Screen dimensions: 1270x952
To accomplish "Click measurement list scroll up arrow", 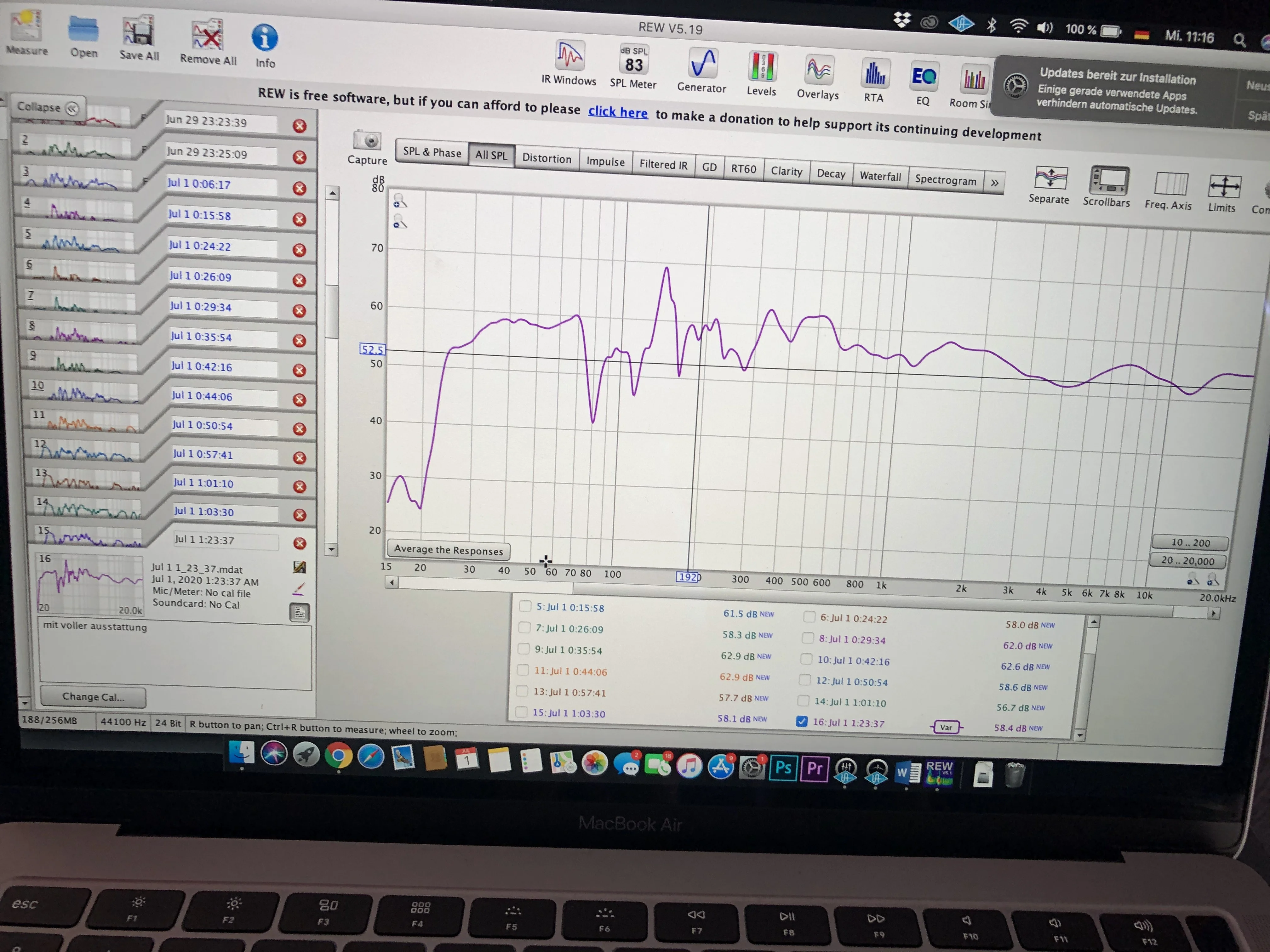I will tap(332, 193).
